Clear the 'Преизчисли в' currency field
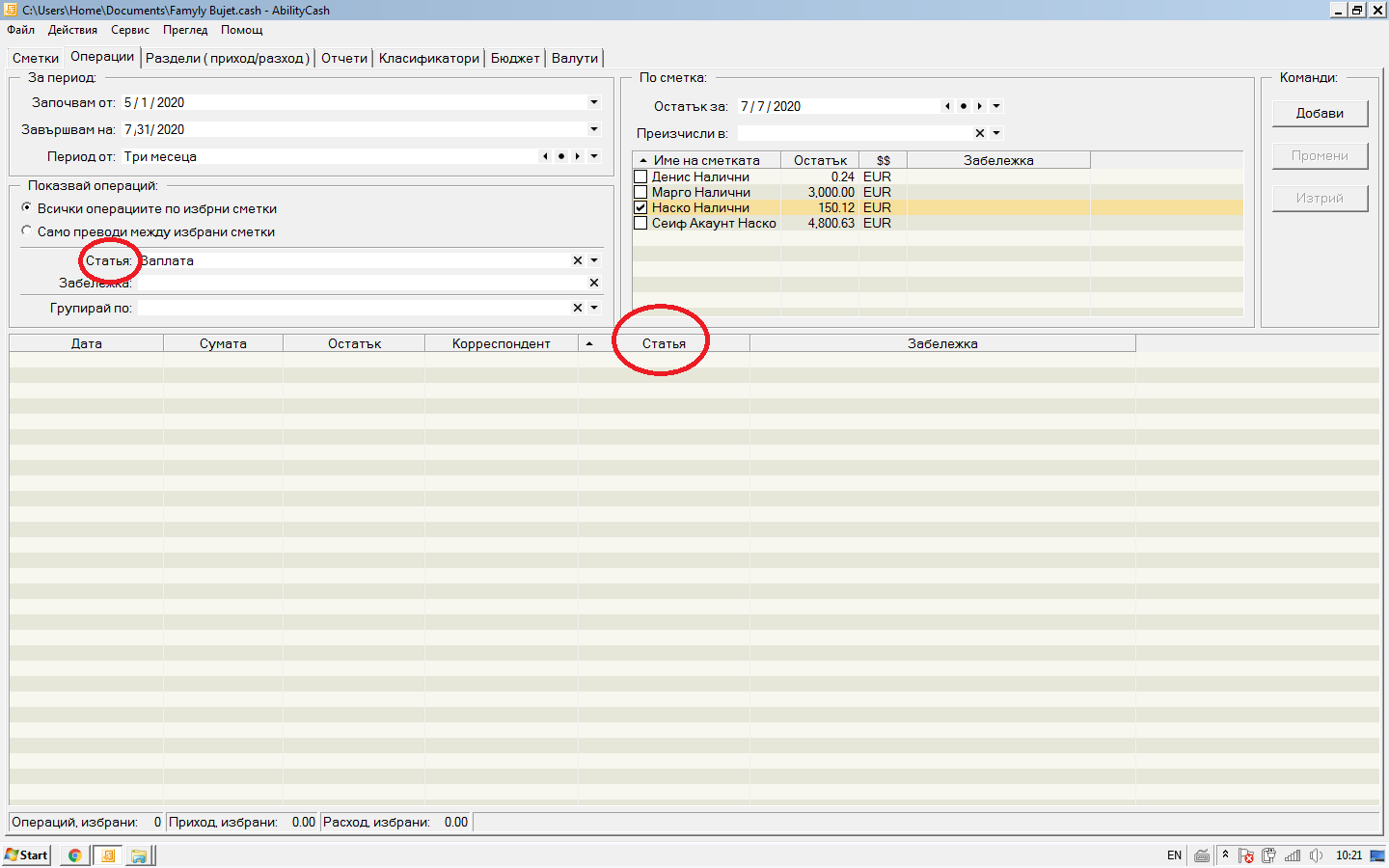The image size is (1389, 868). click(x=980, y=133)
